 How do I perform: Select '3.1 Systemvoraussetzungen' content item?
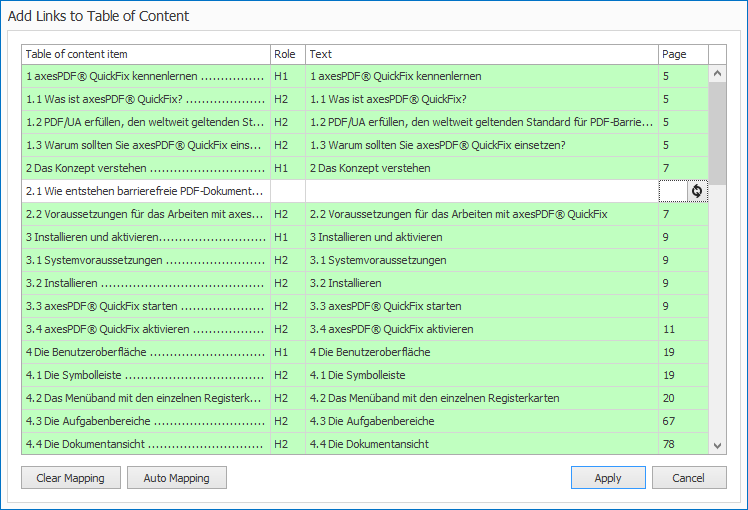tap(146, 260)
